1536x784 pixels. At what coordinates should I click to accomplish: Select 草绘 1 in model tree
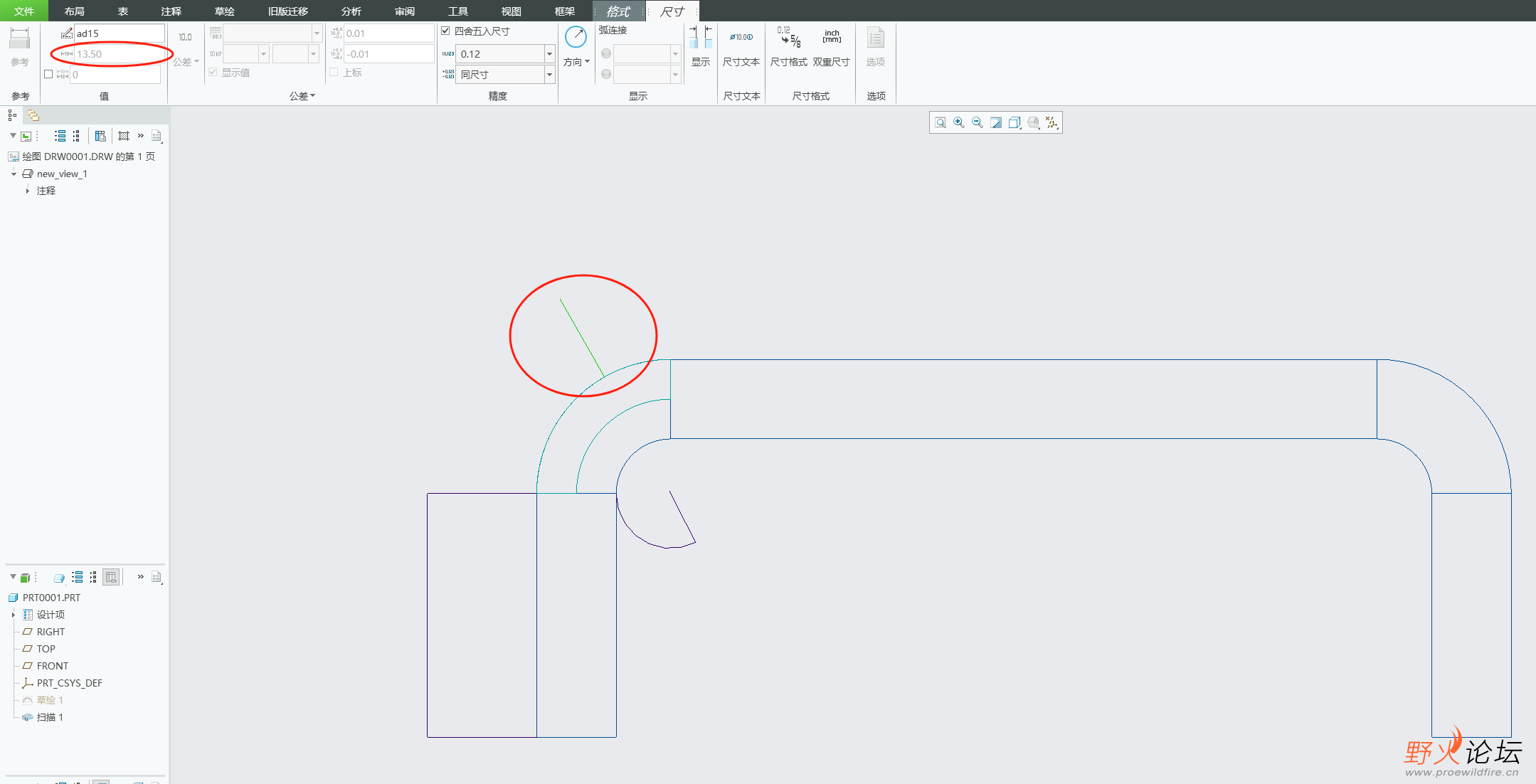50,700
